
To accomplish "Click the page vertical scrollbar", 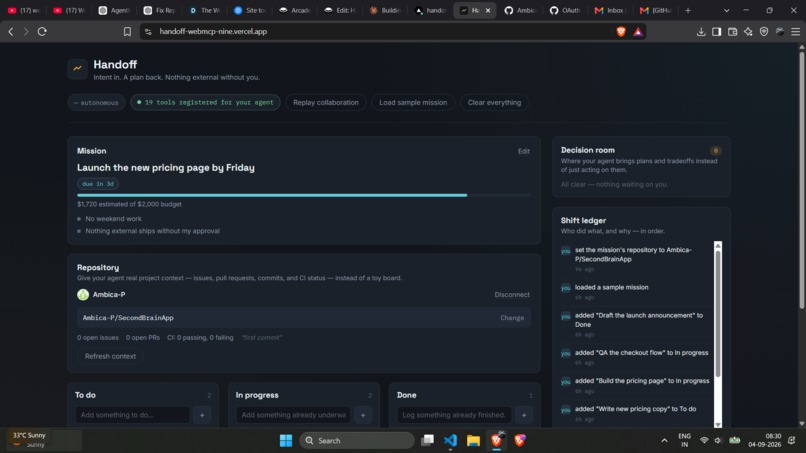I will click(801, 178).
